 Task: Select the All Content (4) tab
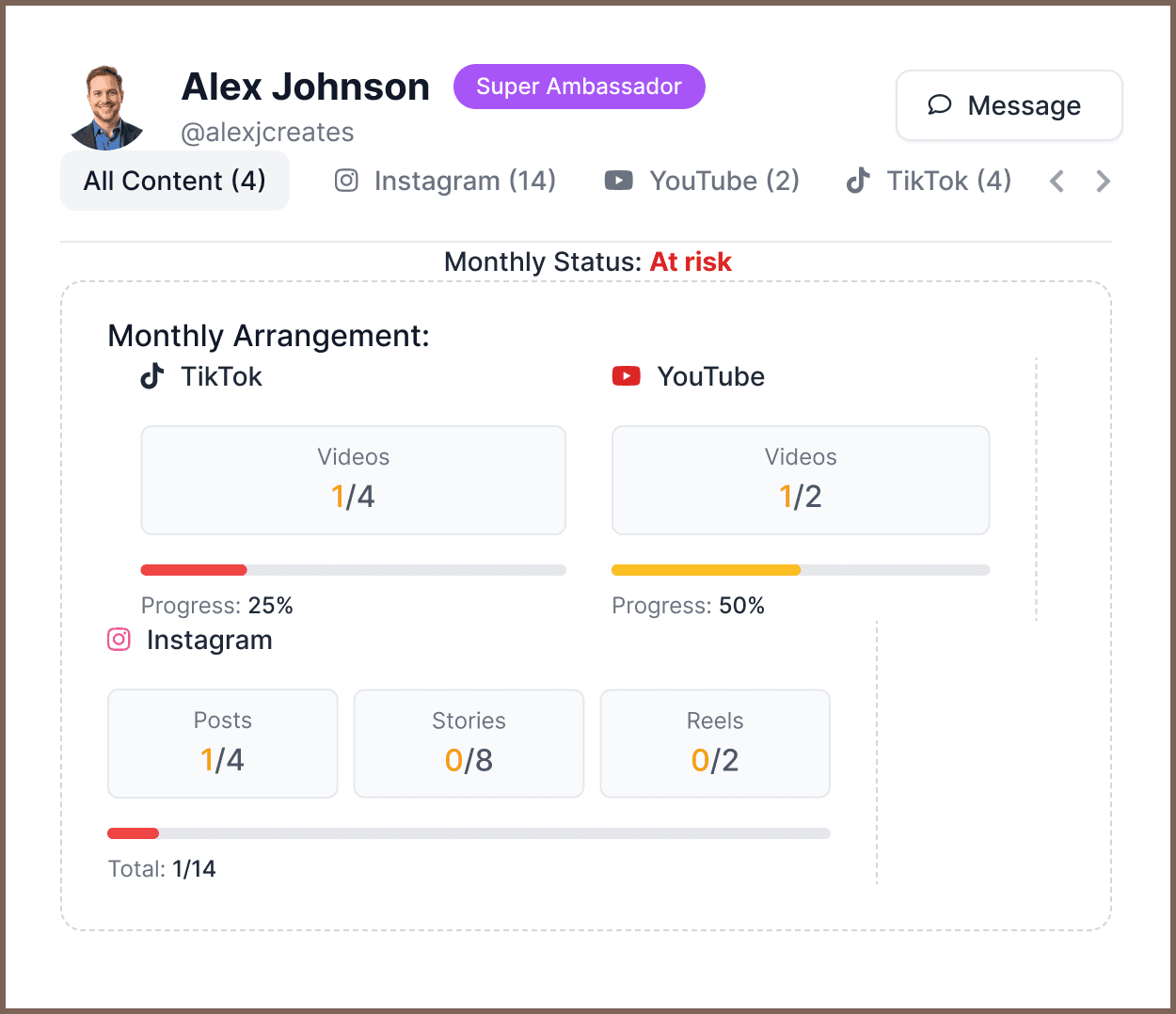[x=175, y=181]
